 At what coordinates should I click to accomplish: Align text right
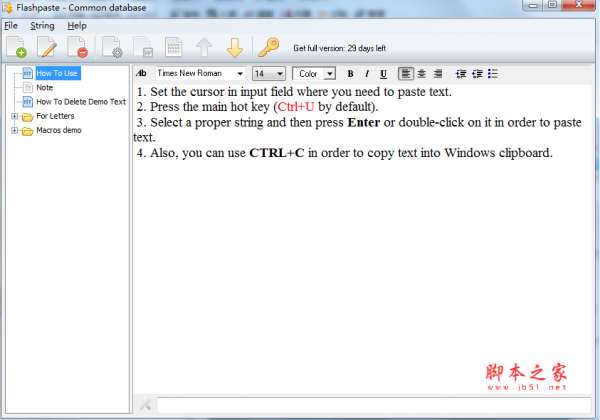(x=438, y=73)
